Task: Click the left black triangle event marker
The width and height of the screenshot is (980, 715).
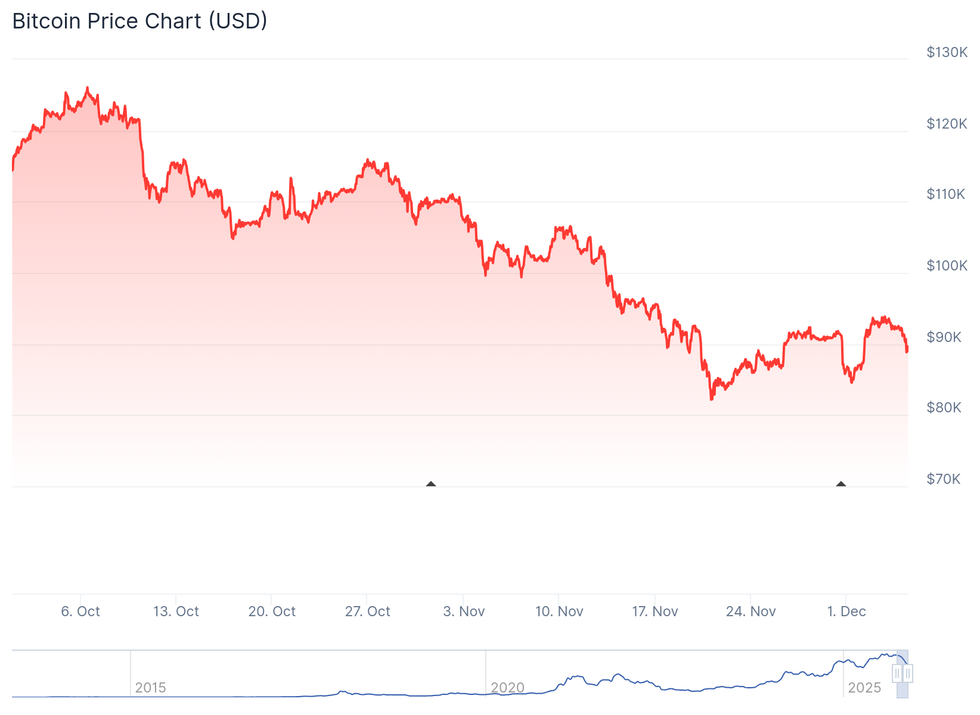Action: (x=431, y=484)
